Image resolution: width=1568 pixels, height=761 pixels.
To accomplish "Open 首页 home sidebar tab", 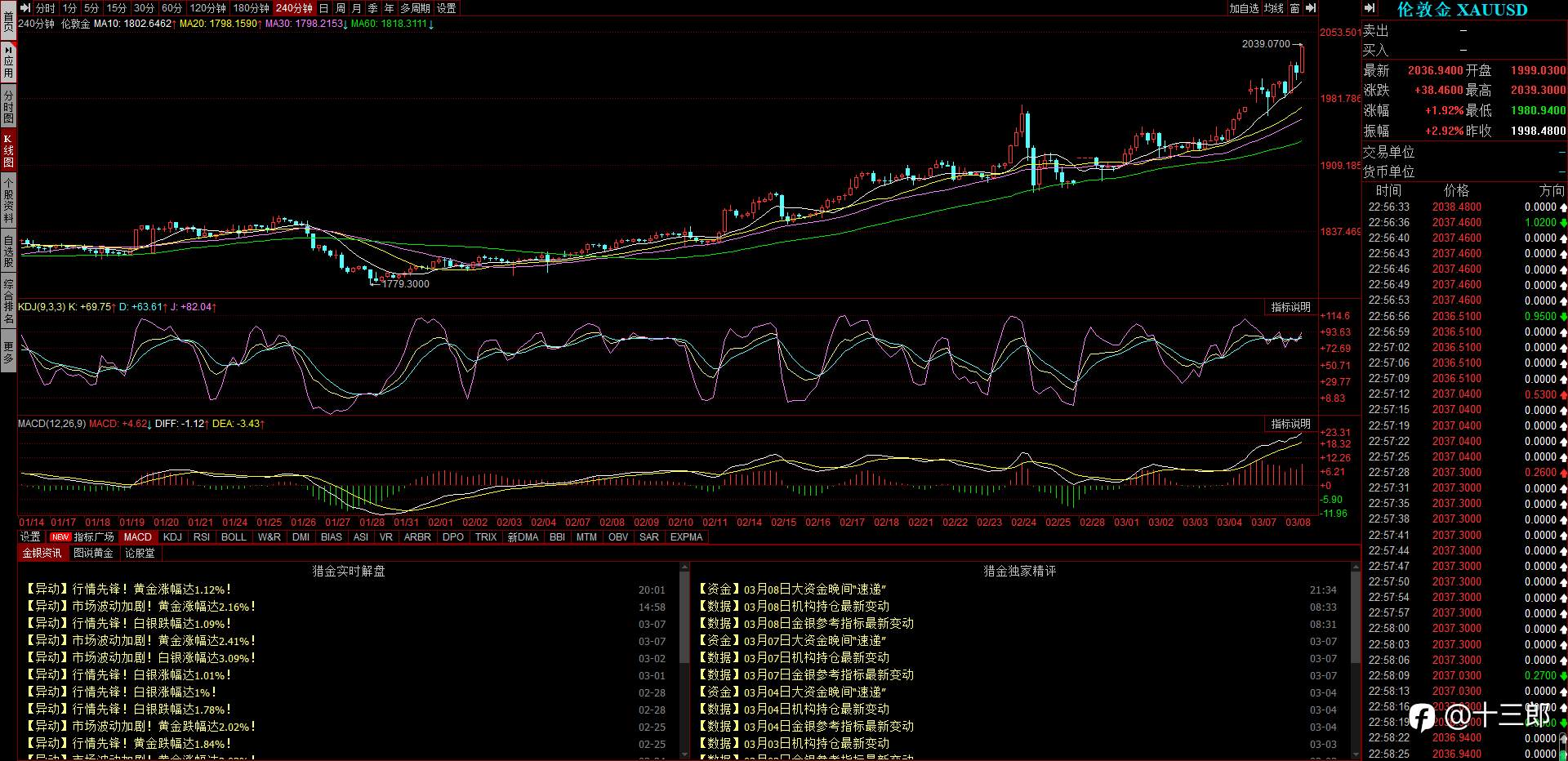I will tap(8, 20).
